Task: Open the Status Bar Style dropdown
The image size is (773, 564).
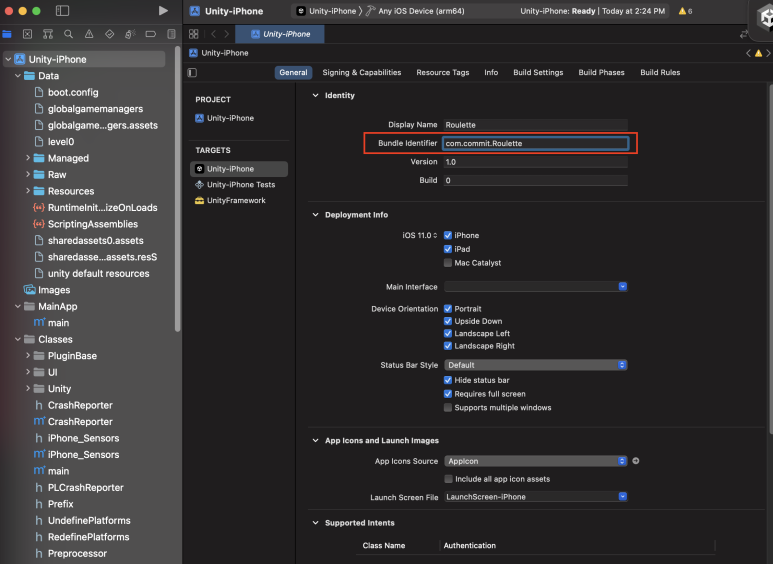Action: pos(535,365)
